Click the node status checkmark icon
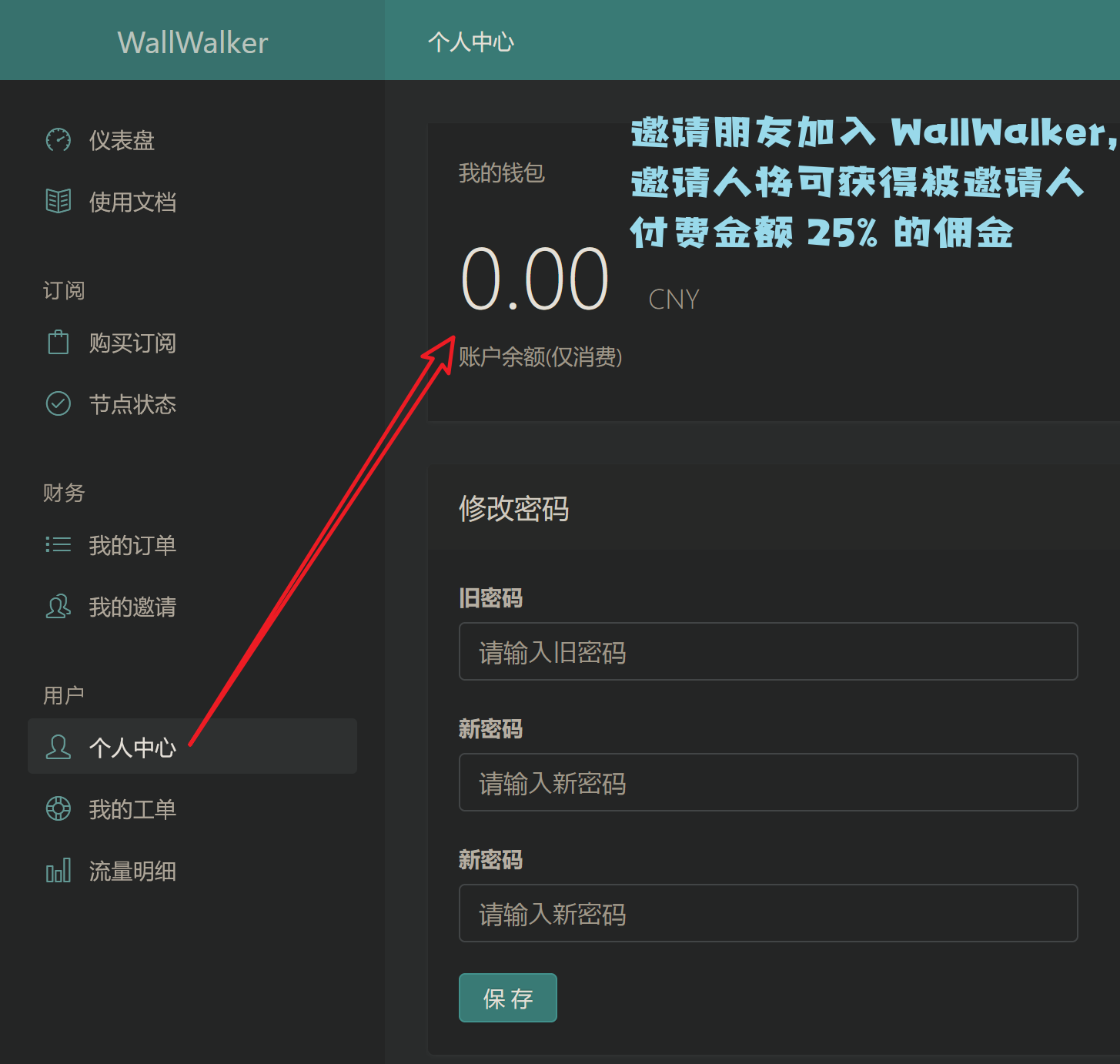This screenshot has height=1064, width=1120. (x=59, y=404)
